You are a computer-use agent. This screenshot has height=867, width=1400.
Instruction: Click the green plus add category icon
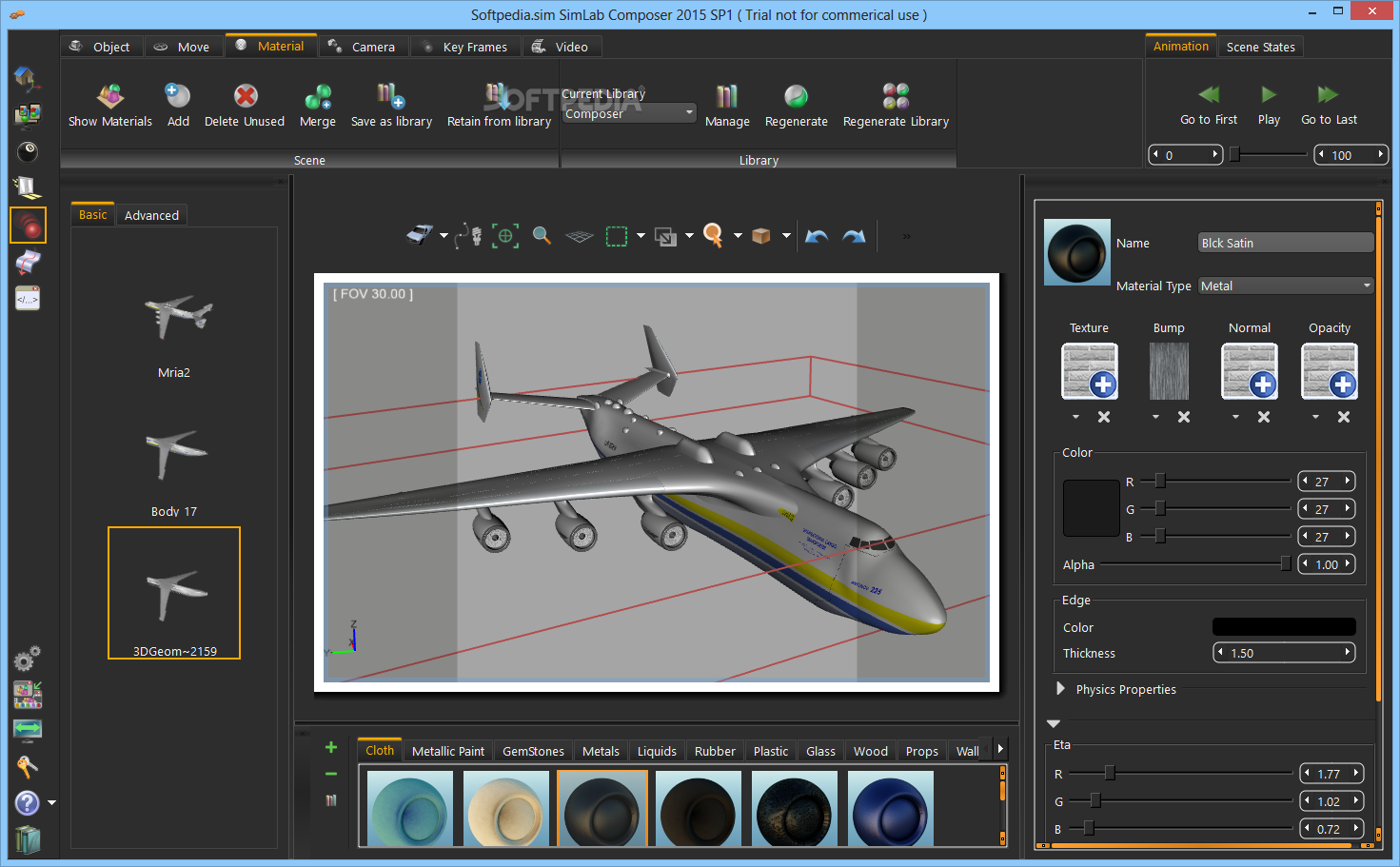(x=331, y=747)
